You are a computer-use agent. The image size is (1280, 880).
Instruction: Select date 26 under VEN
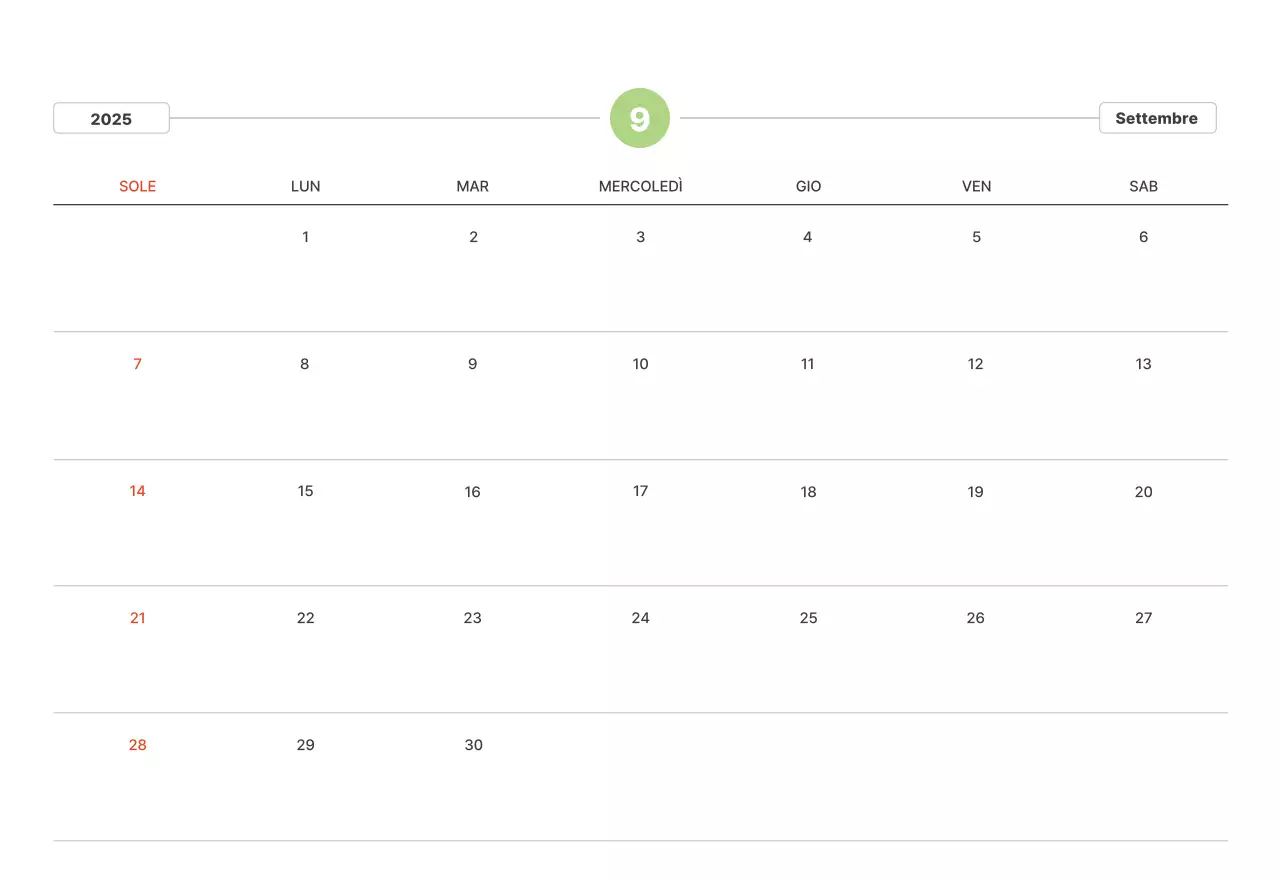tap(976, 618)
